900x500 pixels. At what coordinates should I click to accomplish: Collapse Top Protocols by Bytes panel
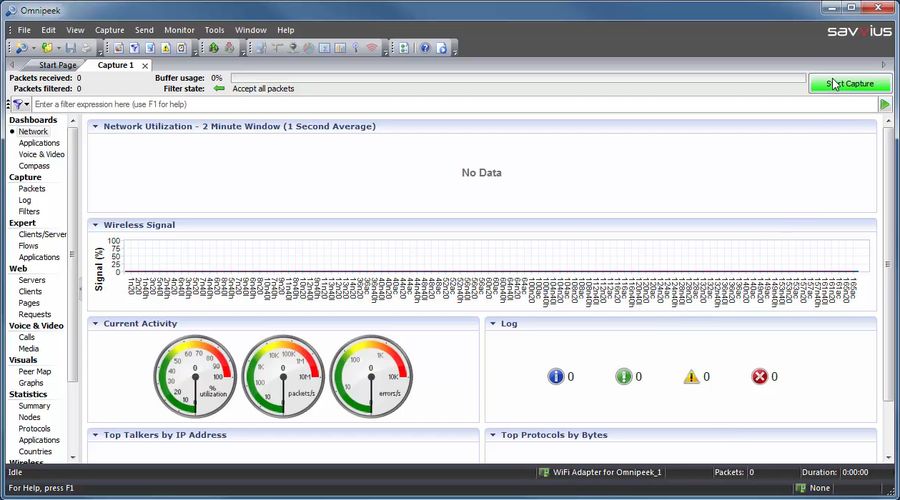[492, 435]
